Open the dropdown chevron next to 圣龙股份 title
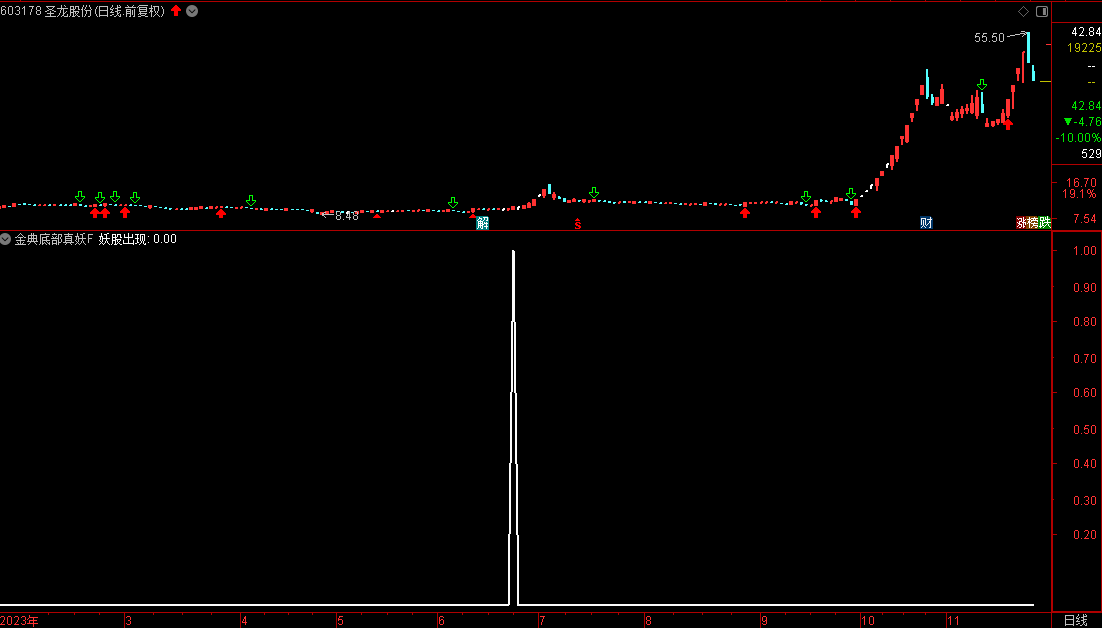The image size is (1102, 628). 192,11
